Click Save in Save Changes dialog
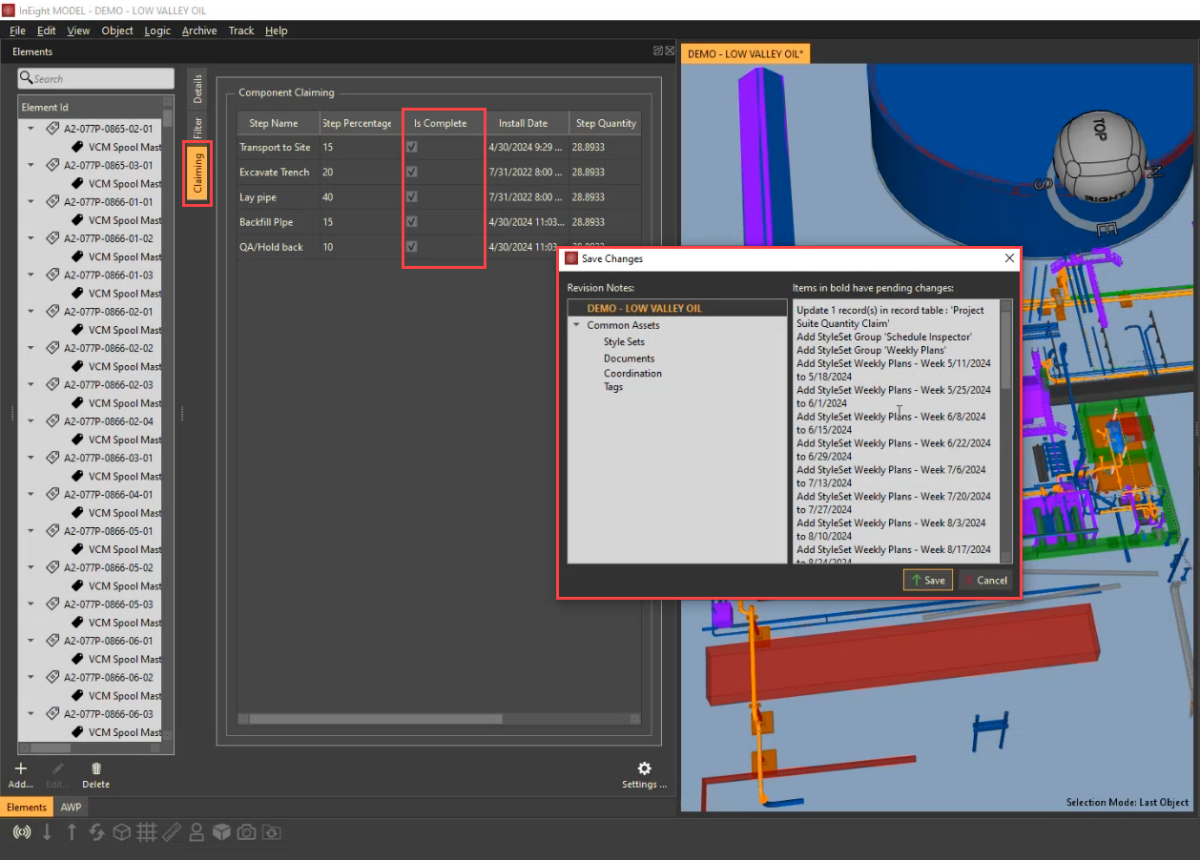The width and height of the screenshot is (1200, 860). pyautogui.click(x=927, y=580)
